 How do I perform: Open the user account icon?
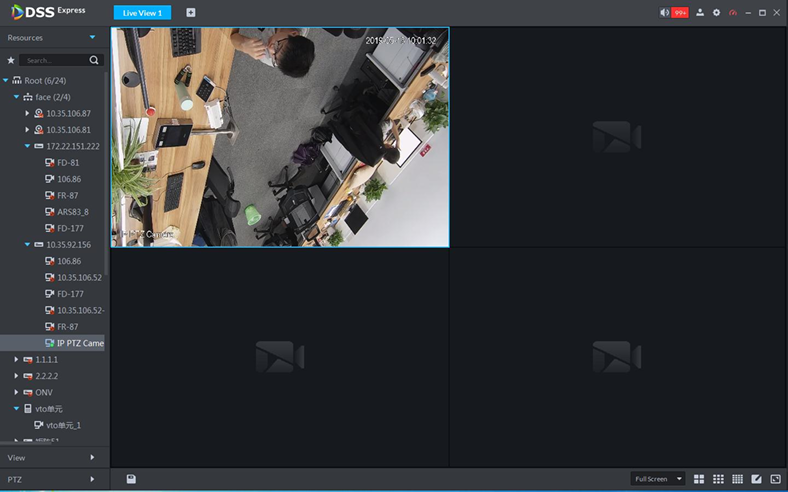pos(700,13)
